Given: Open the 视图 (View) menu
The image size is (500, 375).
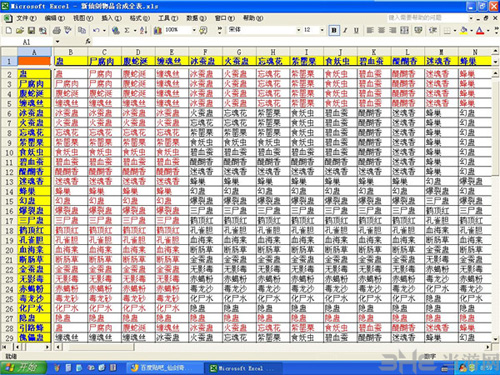Looking at the screenshot, I should [x=83, y=18].
